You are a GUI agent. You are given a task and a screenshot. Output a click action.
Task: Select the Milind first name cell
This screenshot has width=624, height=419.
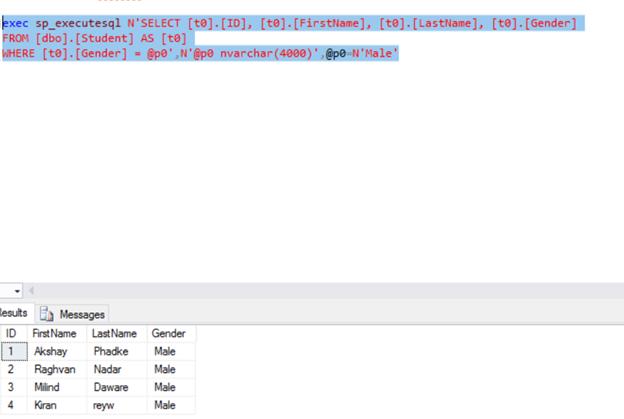pyautogui.click(x=57, y=387)
